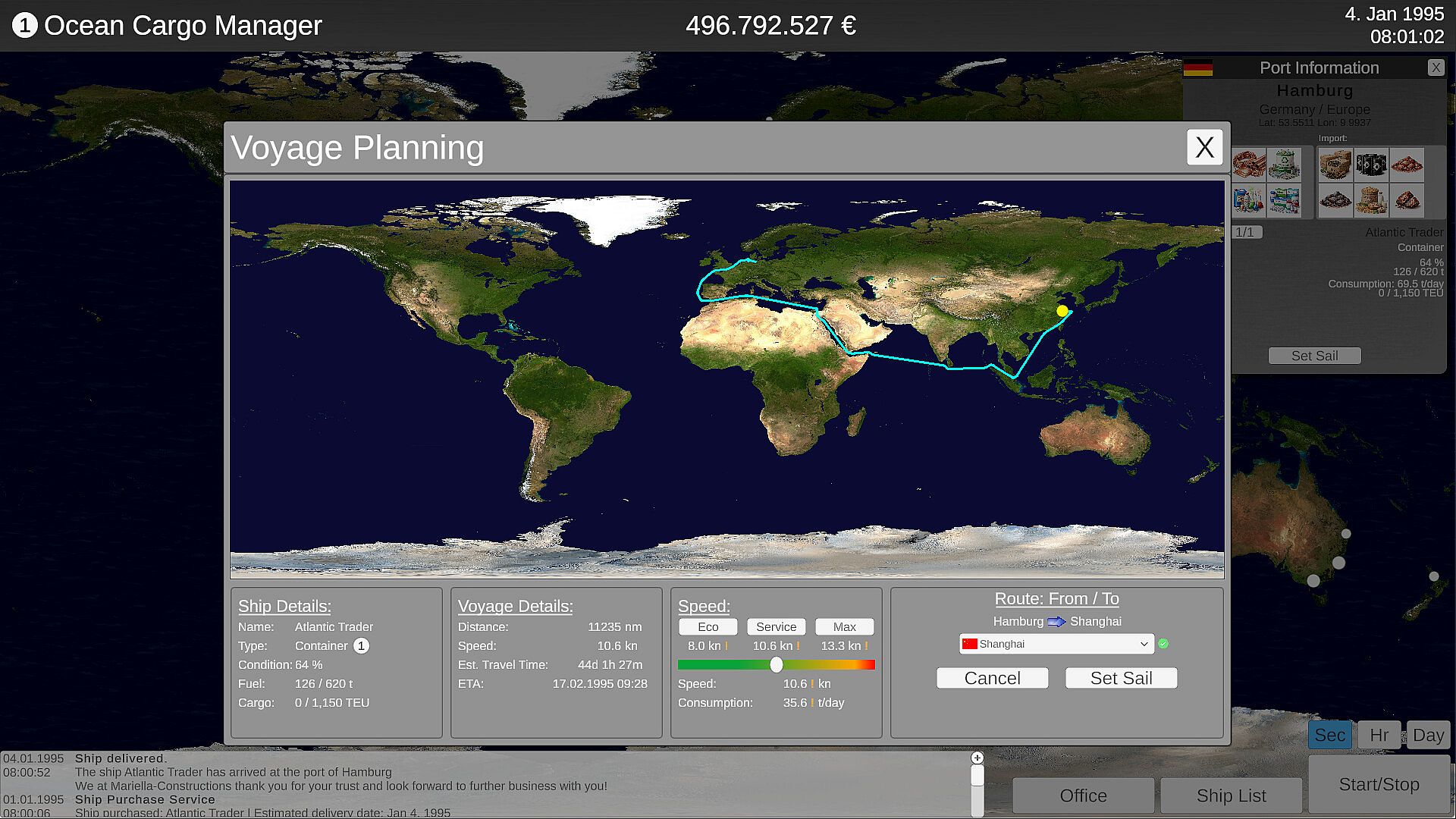
Task: Click the blue arrow between Hamburg and Shanghai
Action: (1056, 622)
